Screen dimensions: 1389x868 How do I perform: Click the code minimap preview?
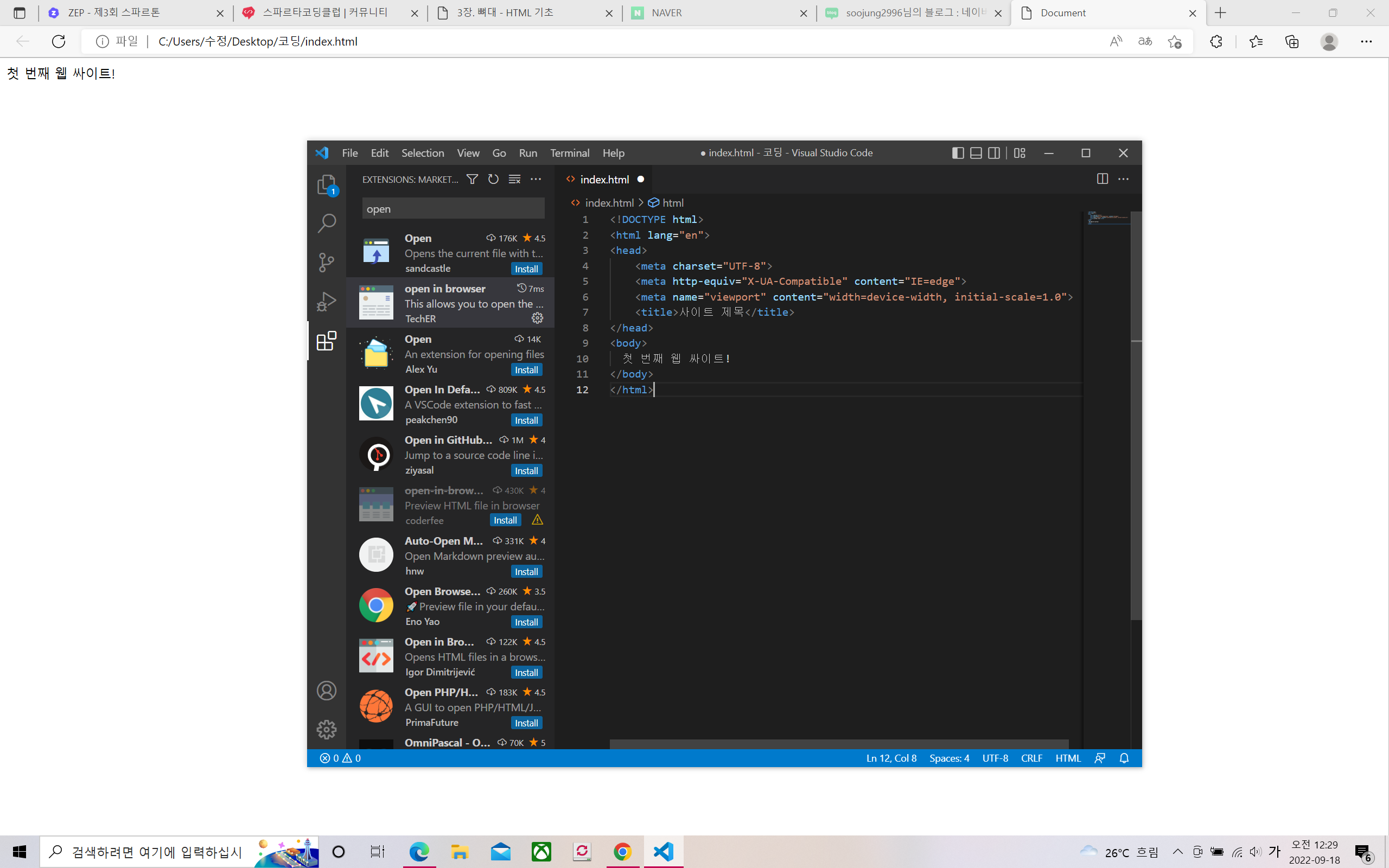coord(1107,218)
